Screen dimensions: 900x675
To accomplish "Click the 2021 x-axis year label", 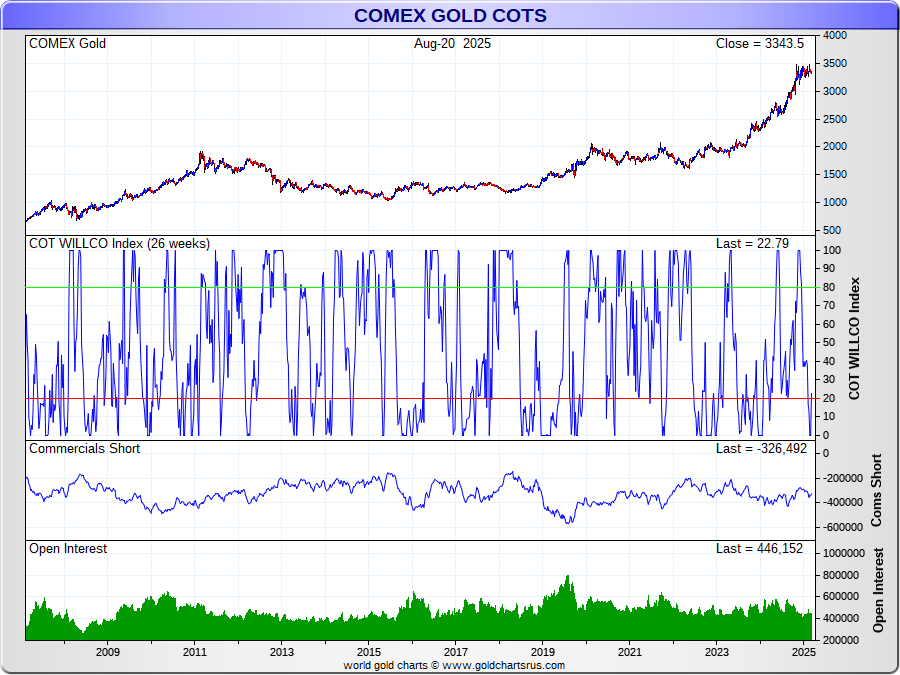I will pos(630,652).
